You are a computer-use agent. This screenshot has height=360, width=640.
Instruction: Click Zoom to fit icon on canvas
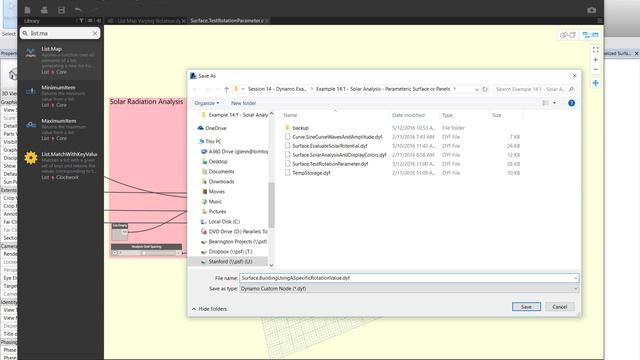tap(596, 50)
